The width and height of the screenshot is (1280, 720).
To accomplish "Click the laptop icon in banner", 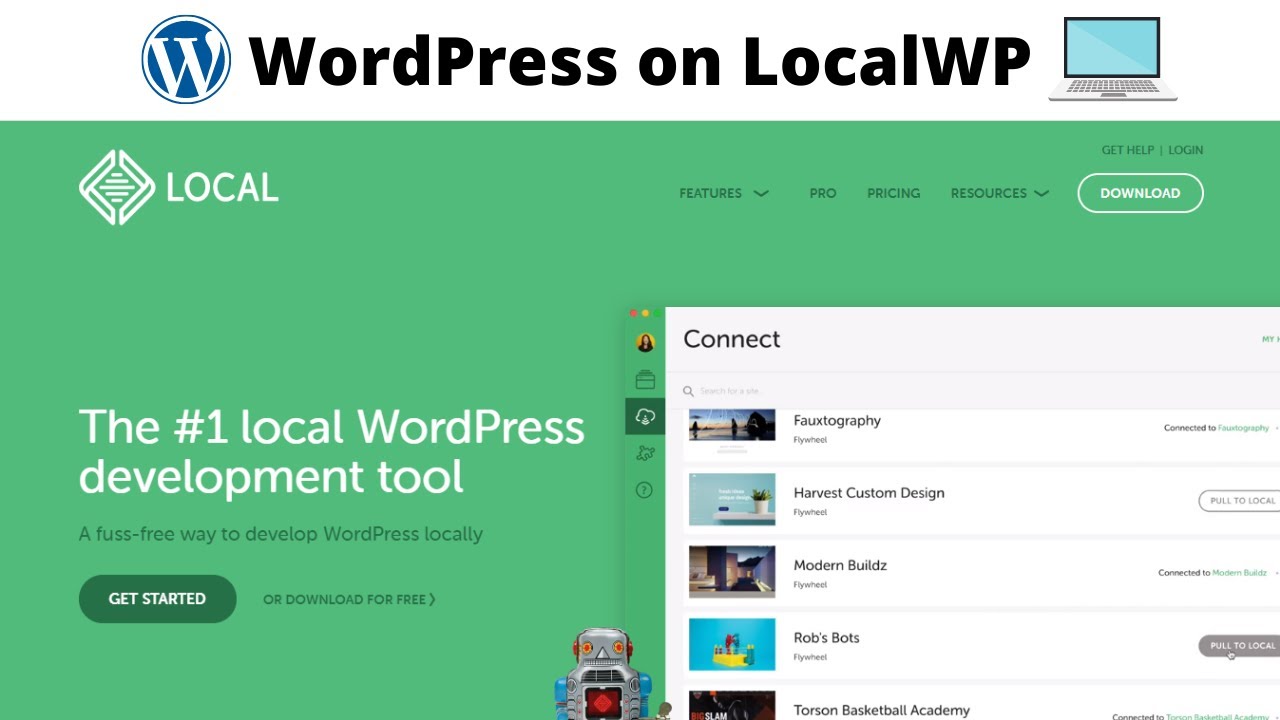I will click(1113, 59).
